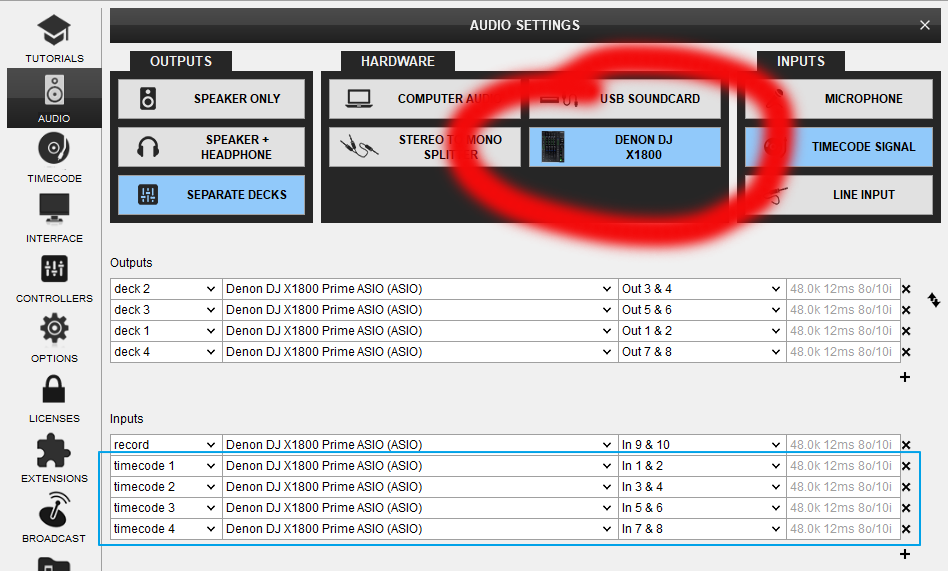Open the Audio settings section

click(54, 98)
